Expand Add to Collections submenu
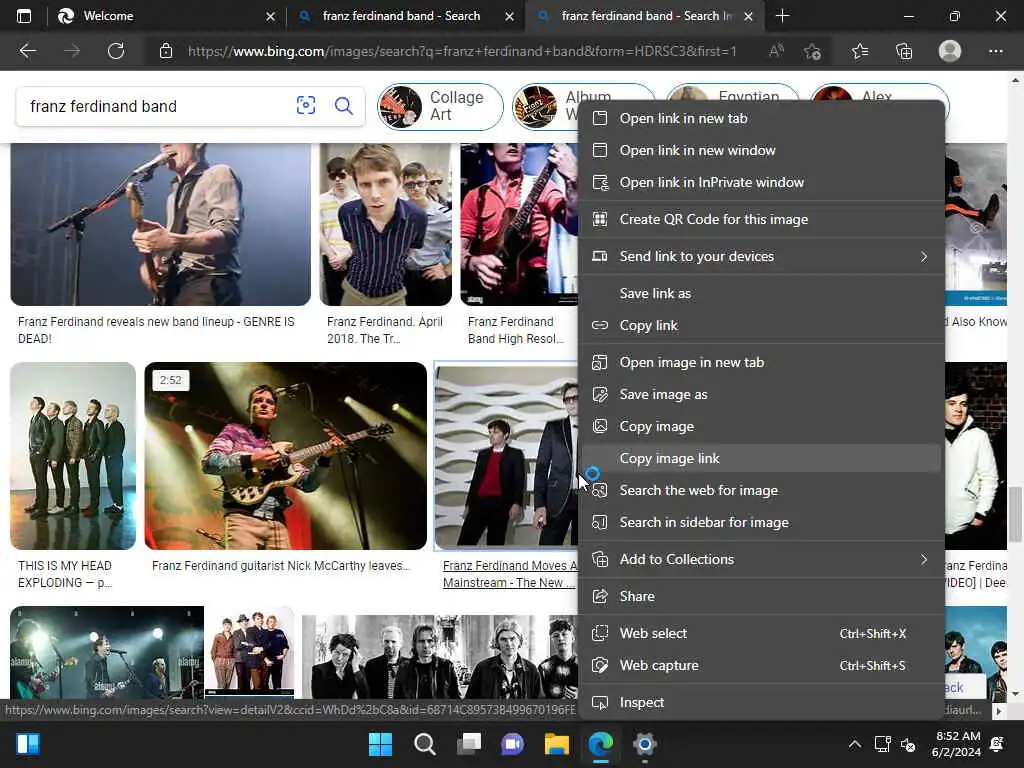The image size is (1024, 768). [761, 559]
